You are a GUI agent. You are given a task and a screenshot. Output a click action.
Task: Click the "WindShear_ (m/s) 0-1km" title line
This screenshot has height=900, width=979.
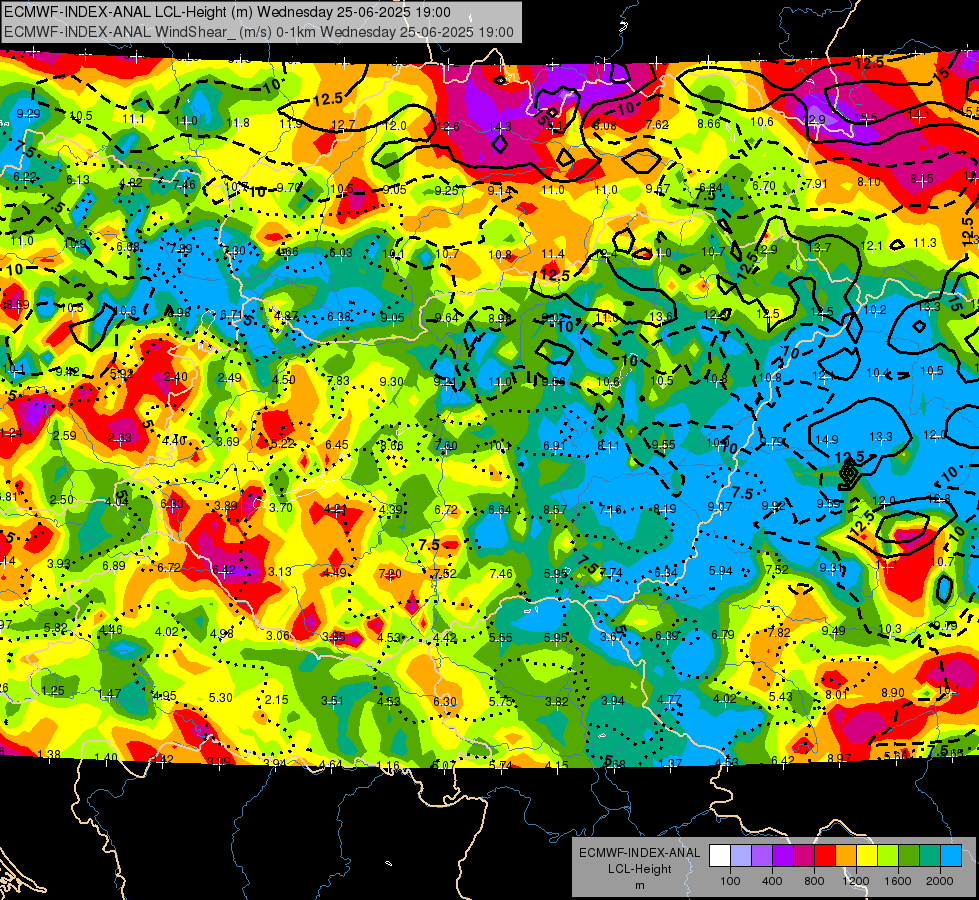pos(258,32)
